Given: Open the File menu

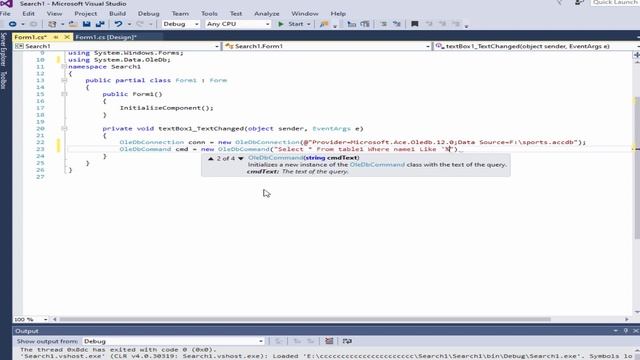Looking at the screenshot, I should (5, 13).
